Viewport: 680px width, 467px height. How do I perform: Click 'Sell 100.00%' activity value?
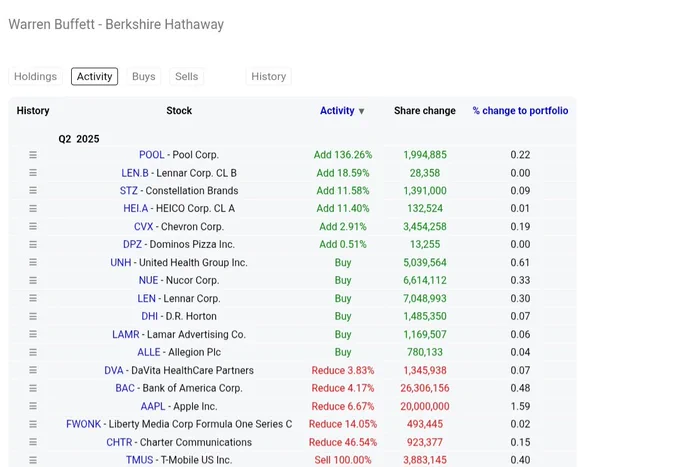pos(343,460)
